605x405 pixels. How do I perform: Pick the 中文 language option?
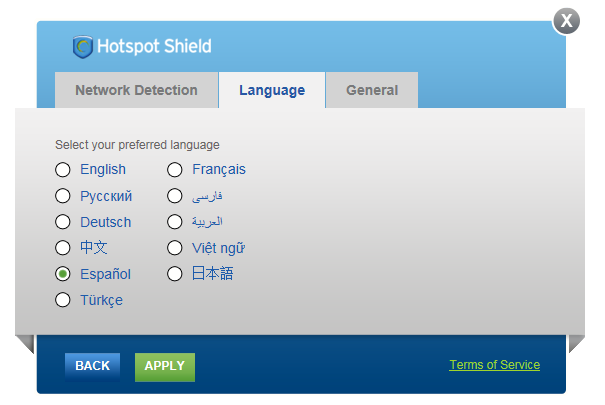coord(63,248)
